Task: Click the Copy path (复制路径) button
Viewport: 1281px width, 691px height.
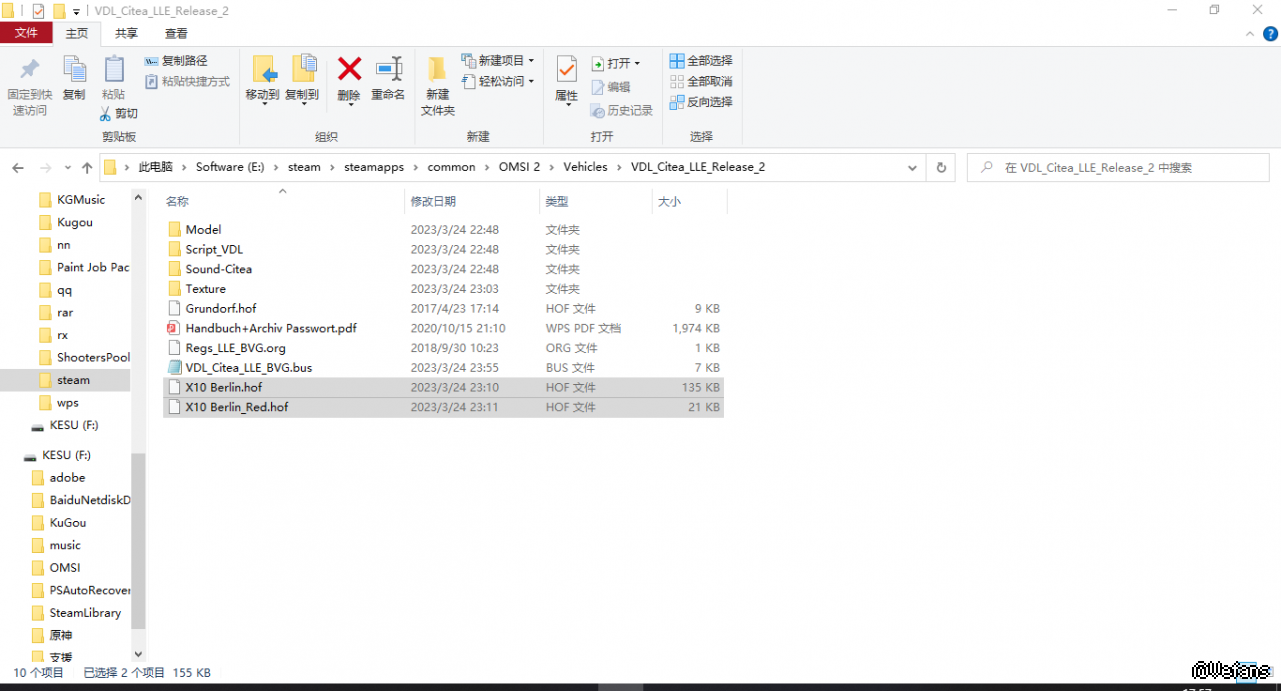Action: click(x=177, y=61)
